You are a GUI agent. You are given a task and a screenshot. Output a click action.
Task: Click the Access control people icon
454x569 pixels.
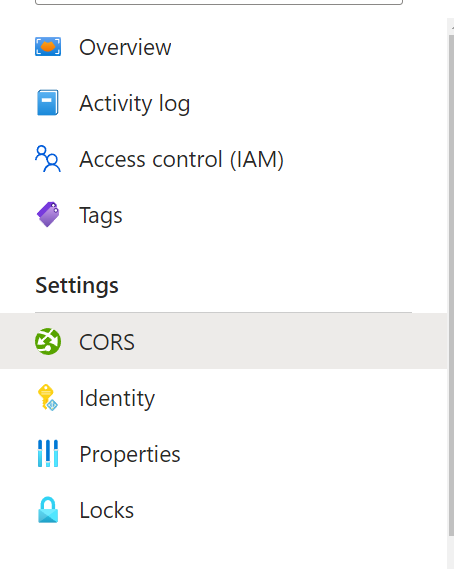(x=48, y=159)
